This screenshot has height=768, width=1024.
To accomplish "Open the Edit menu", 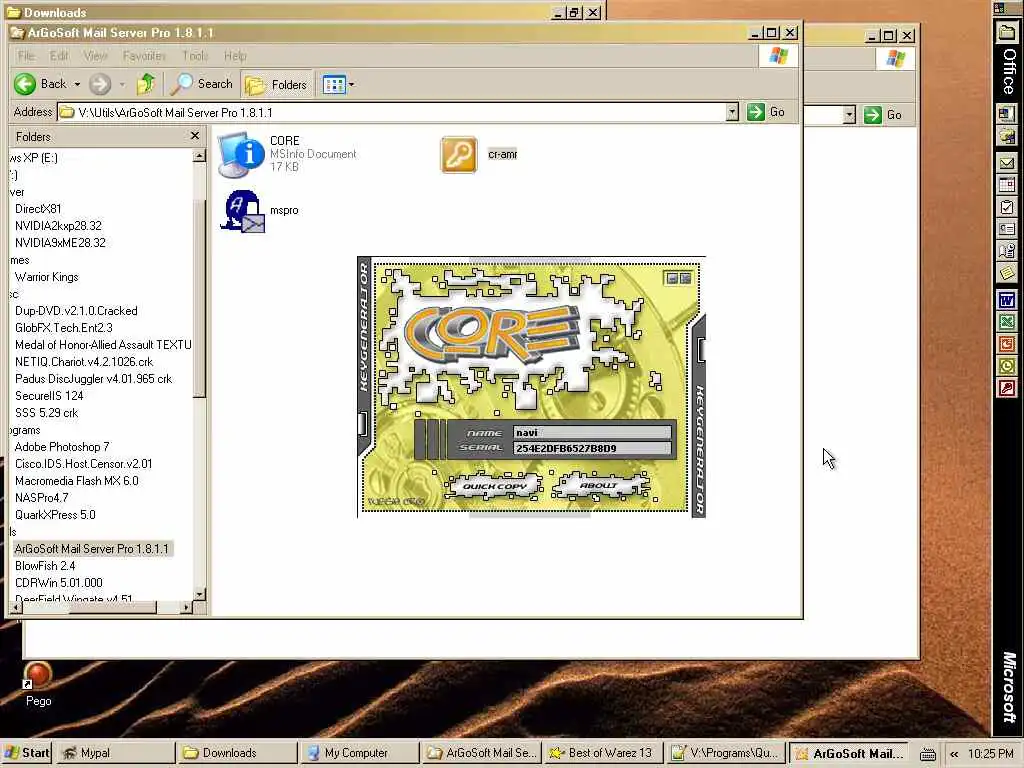I will pyautogui.click(x=59, y=56).
